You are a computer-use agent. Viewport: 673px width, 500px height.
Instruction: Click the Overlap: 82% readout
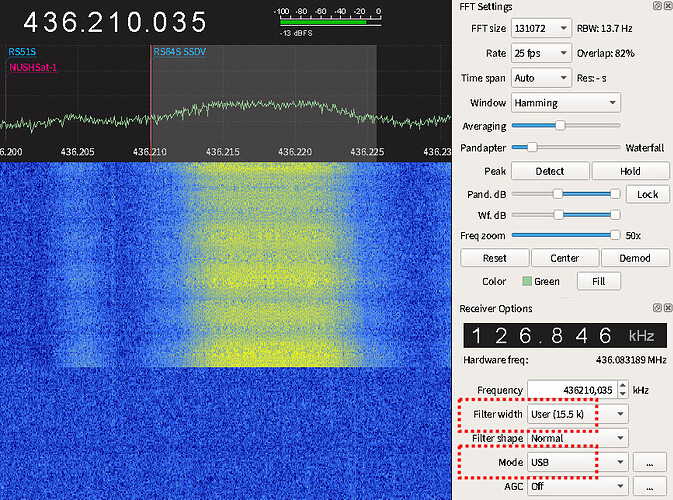pyautogui.click(x=606, y=54)
